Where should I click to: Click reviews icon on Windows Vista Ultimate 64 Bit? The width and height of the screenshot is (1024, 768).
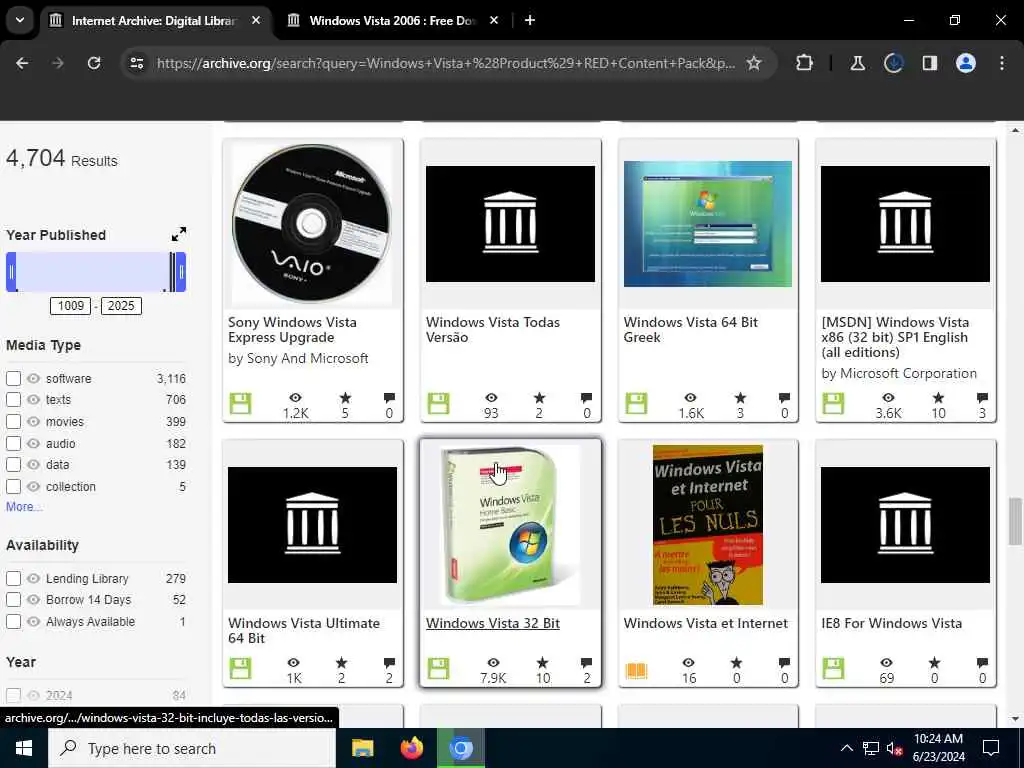point(389,663)
